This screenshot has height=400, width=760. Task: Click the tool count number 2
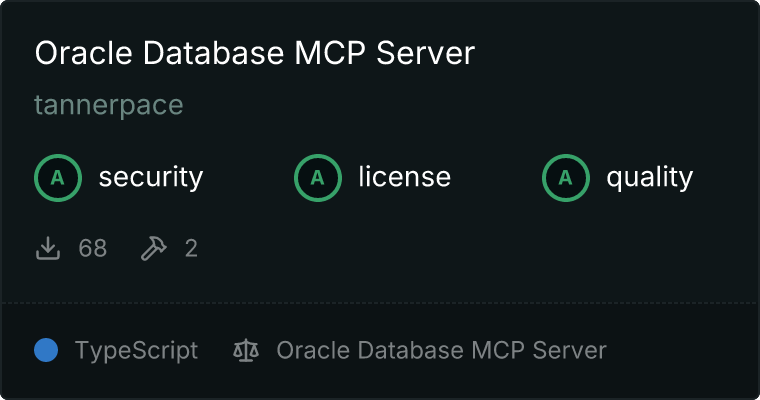click(x=191, y=248)
